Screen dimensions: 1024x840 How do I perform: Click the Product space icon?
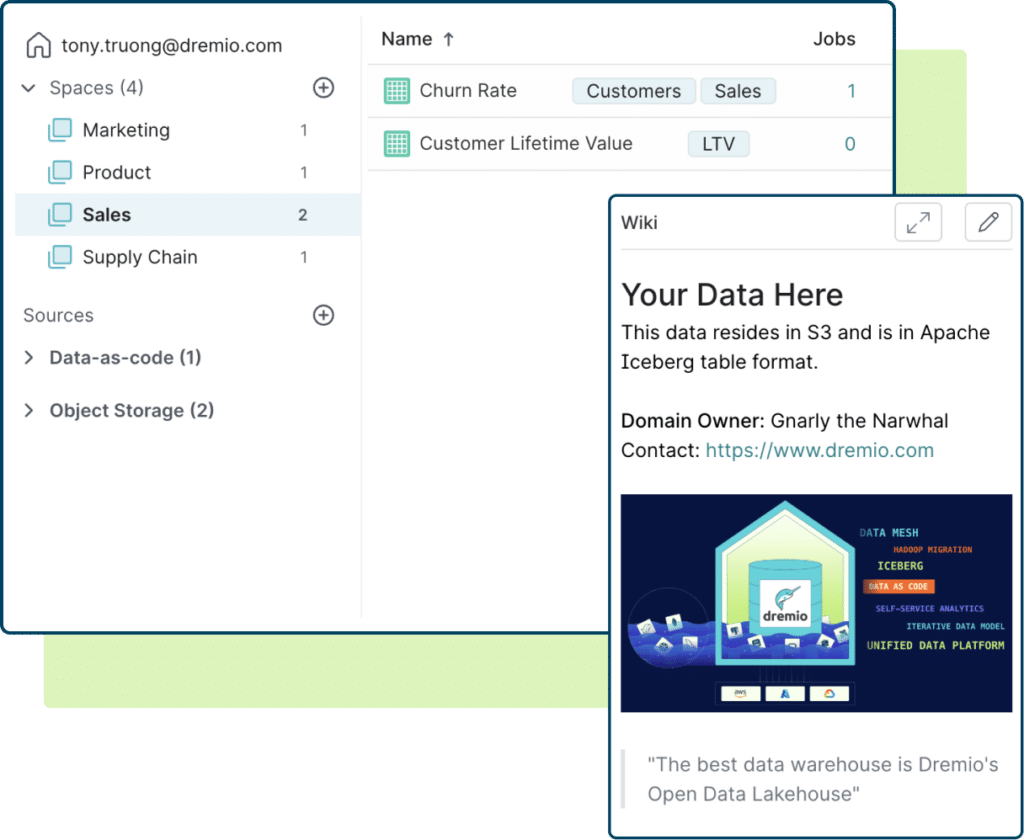[59, 172]
